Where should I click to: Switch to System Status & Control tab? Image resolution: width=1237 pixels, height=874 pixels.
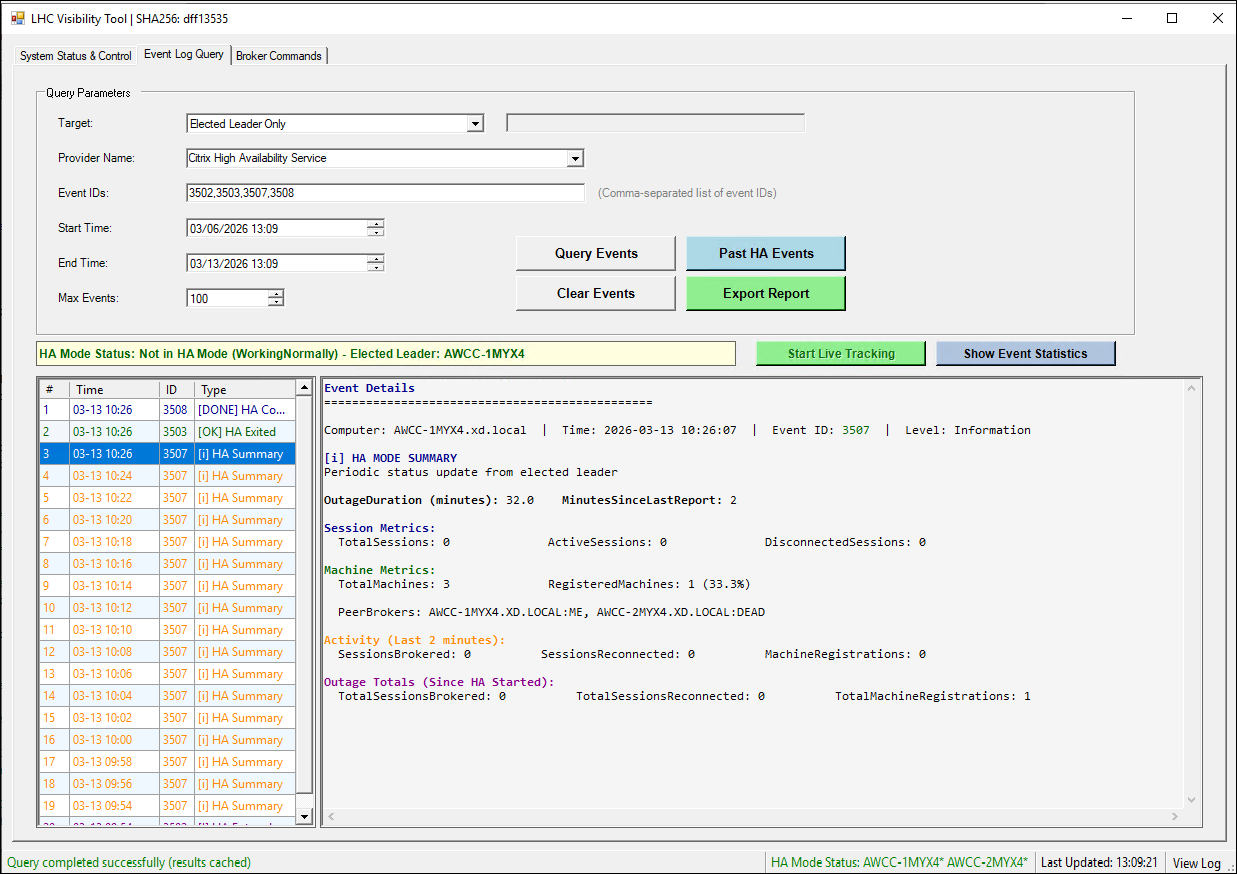[x=76, y=56]
